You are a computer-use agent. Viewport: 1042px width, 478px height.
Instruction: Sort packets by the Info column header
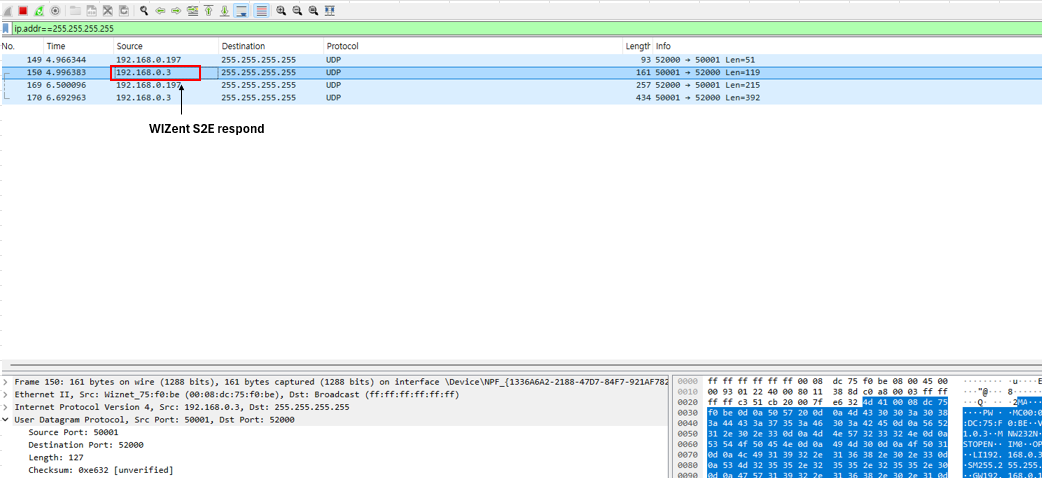point(847,46)
